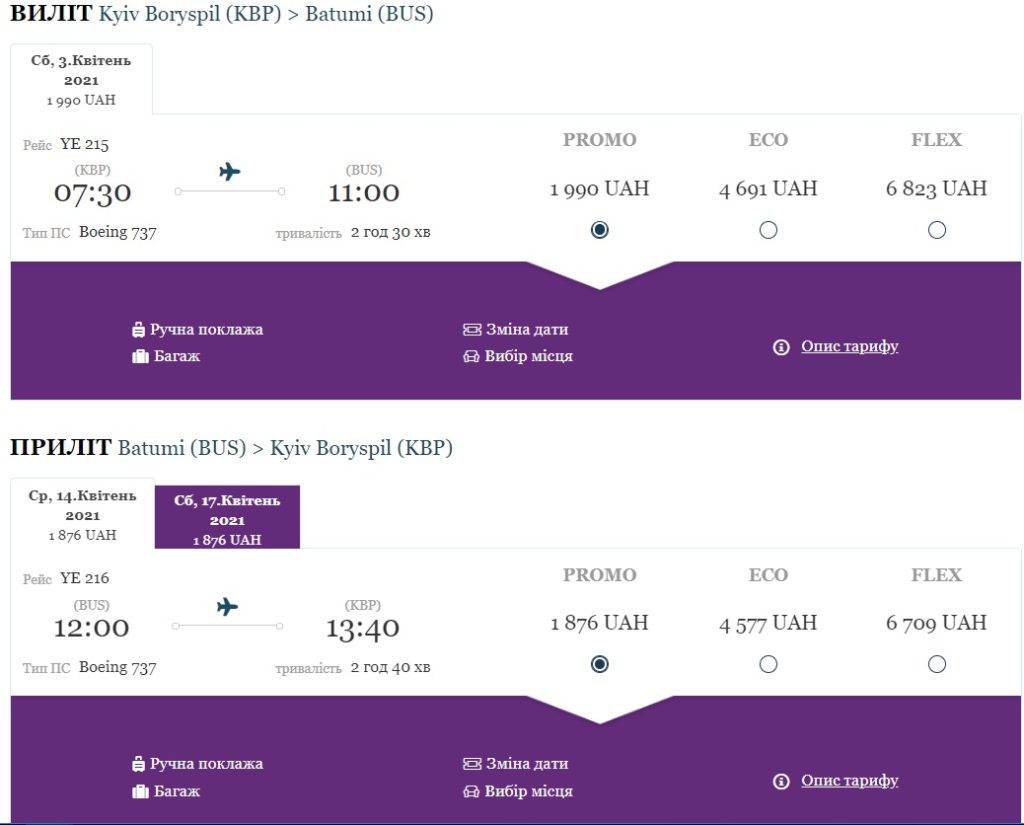Choose PROMO fare 1 990 UAH for departure
Screen dimensions: 1024x825
(599, 230)
